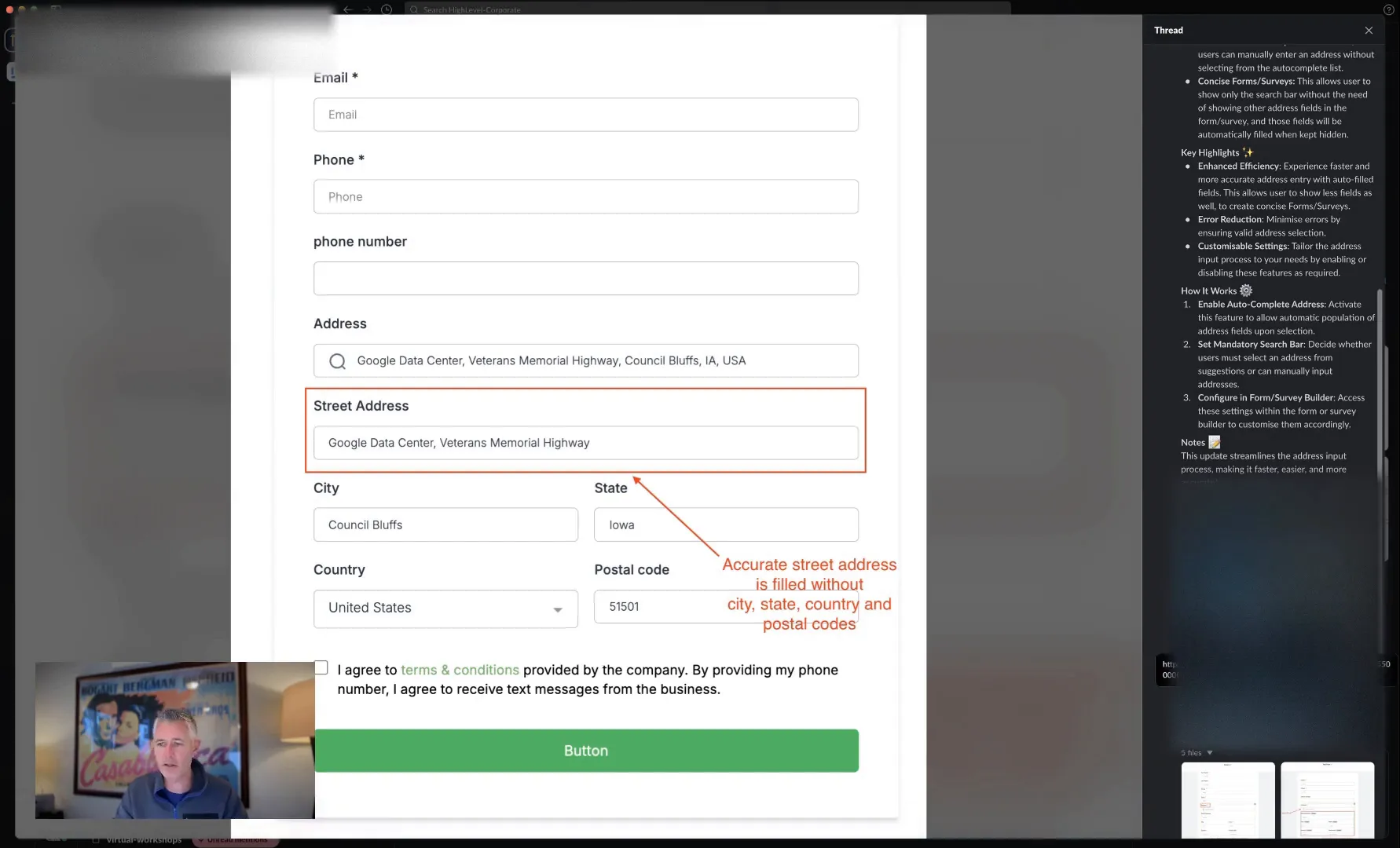Click the Postal code field 51501
This screenshot has width=1400, height=848.
click(726, 606)
